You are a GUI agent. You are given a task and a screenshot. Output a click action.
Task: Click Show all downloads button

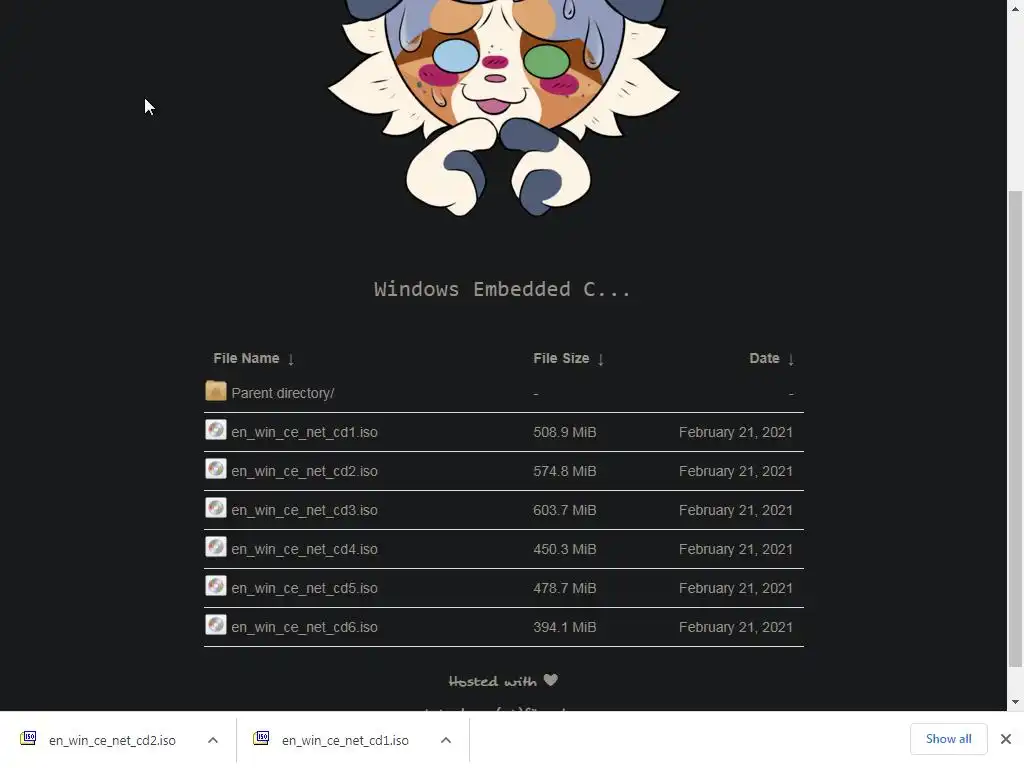click(948, 739)
